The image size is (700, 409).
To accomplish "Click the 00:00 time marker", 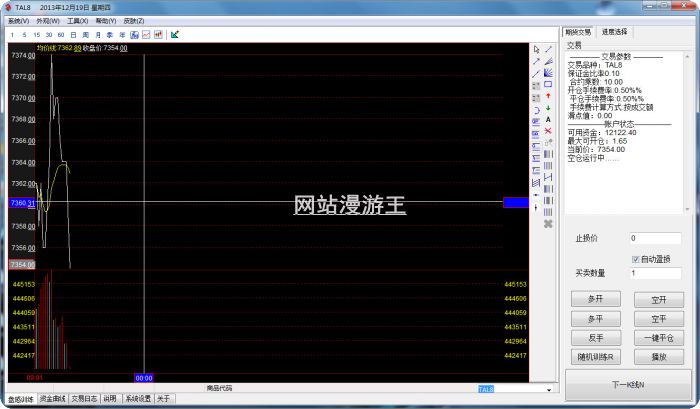I will pyautogui.click(x=144, y=378).
